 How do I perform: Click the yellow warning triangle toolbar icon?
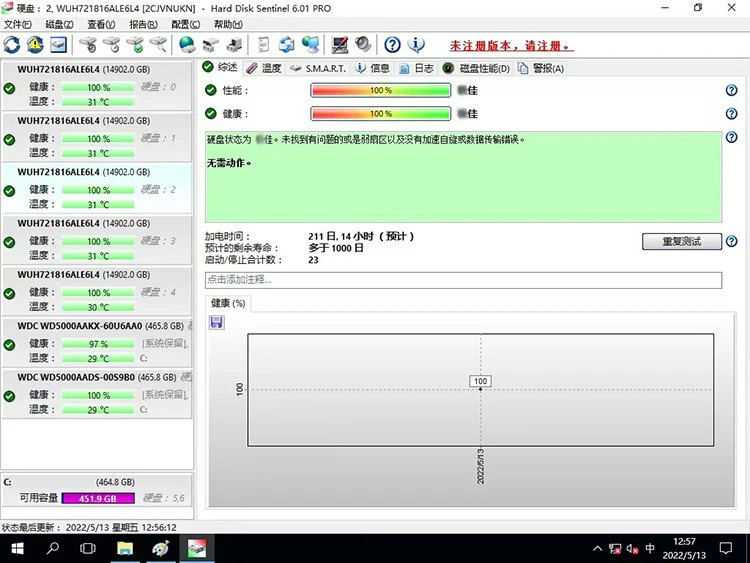tap(35, 45)
